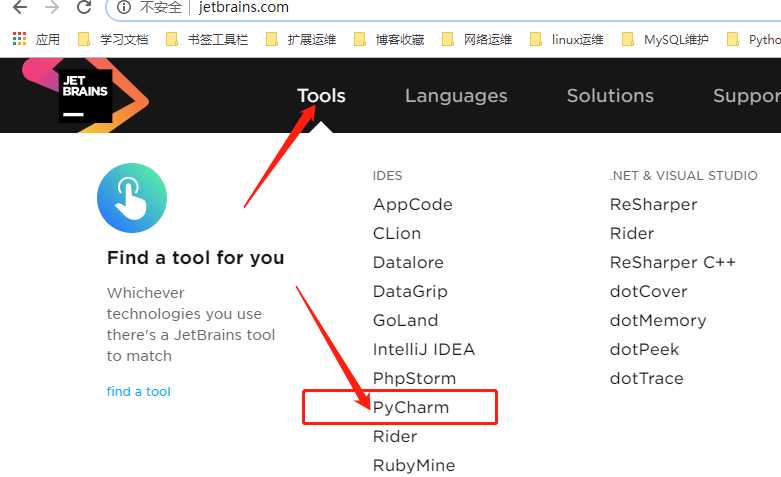781x477 pixels.
Task: Select ReSharper C++ link
Action: (672, 262)
